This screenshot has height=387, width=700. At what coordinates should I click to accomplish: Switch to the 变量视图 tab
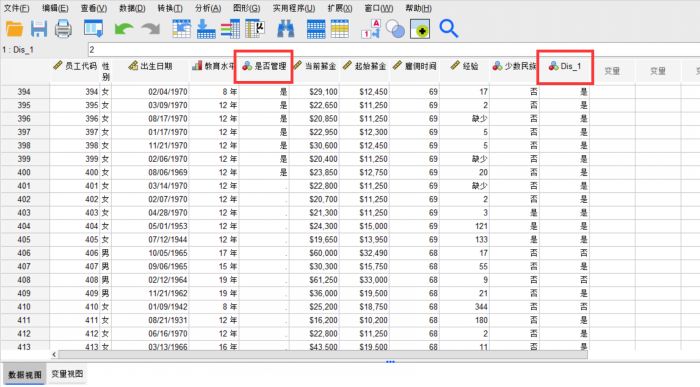pos(67,374)
